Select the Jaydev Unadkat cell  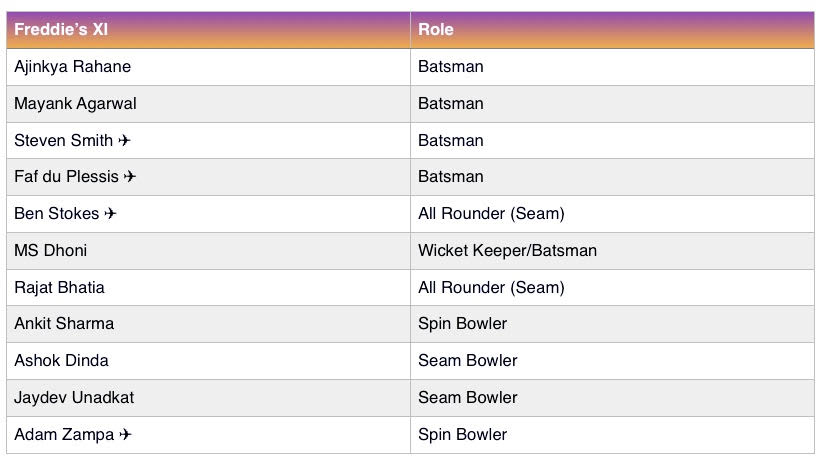209,398
